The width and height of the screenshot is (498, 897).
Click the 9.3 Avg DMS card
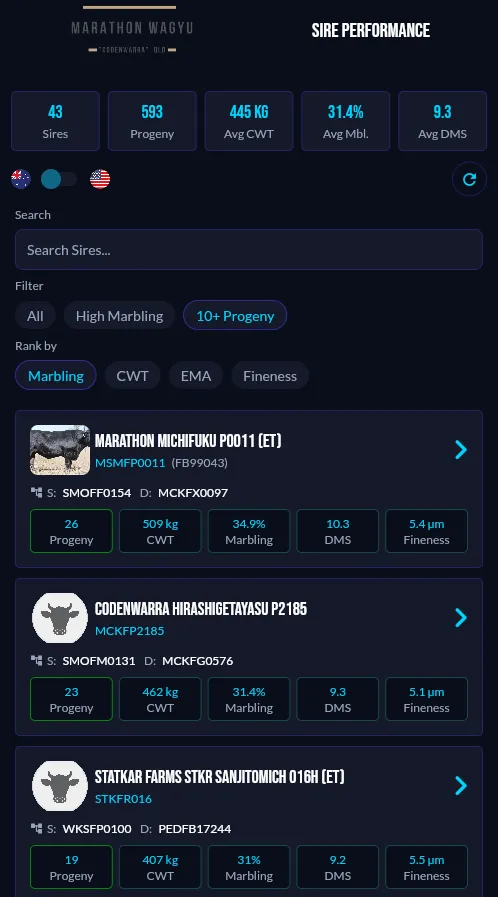[x=443, y=121]
